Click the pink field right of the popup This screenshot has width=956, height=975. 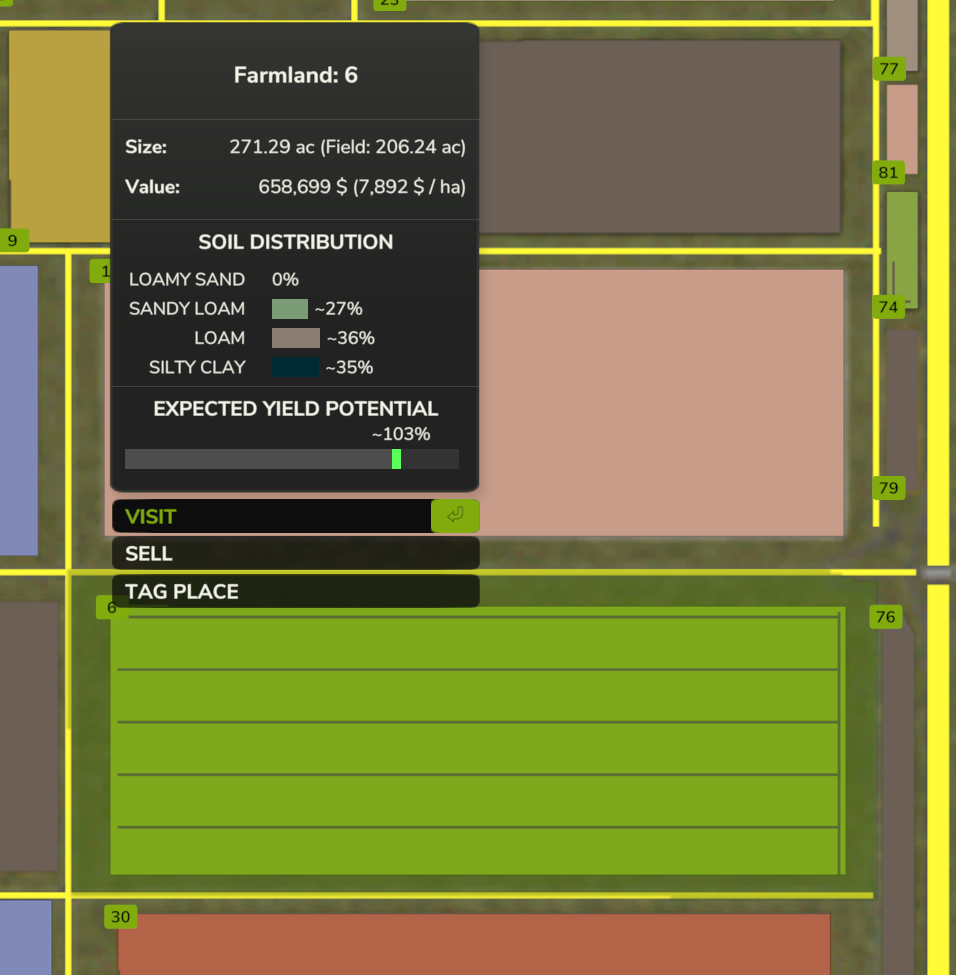tap(661, 402)
